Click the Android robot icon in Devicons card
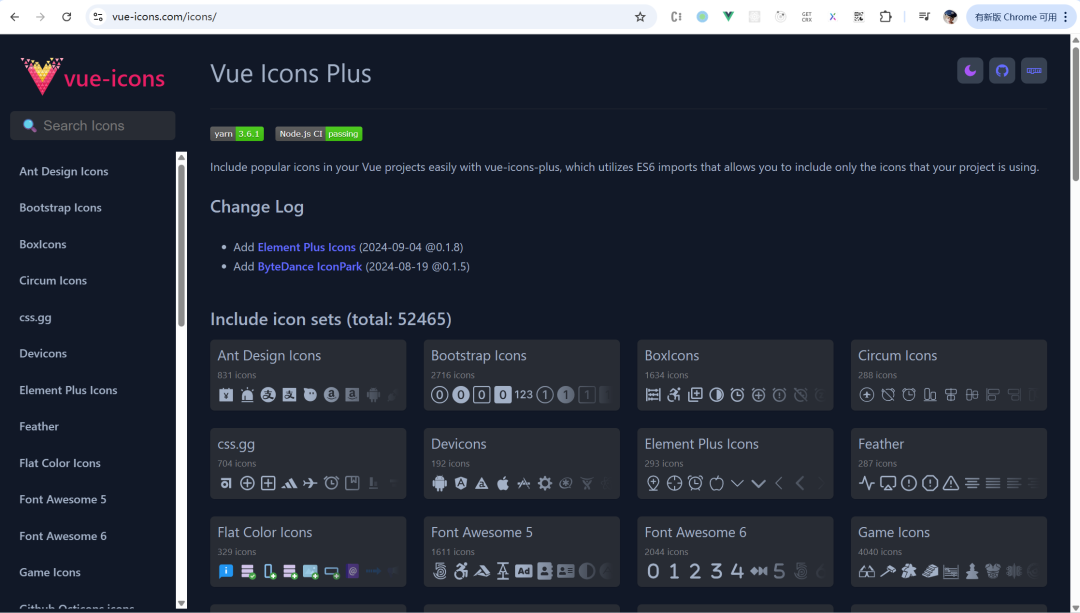Screen dimensions: 1080x613 pos(439,483)
